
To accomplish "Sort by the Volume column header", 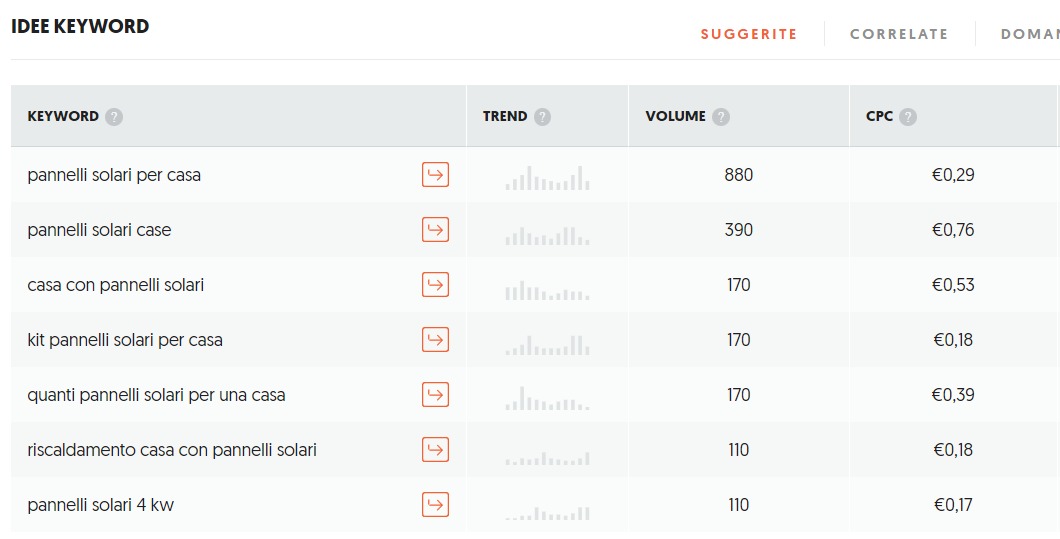I will tap(675, 116).
